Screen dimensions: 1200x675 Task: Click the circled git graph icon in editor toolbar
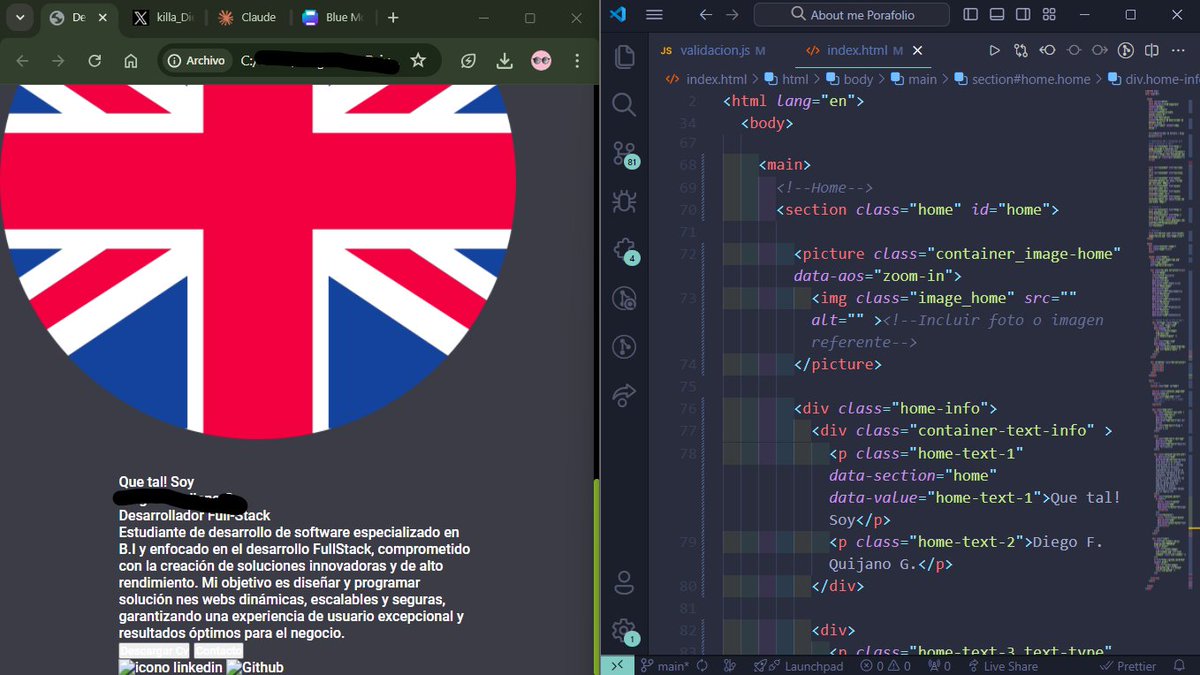point(1125,50)
